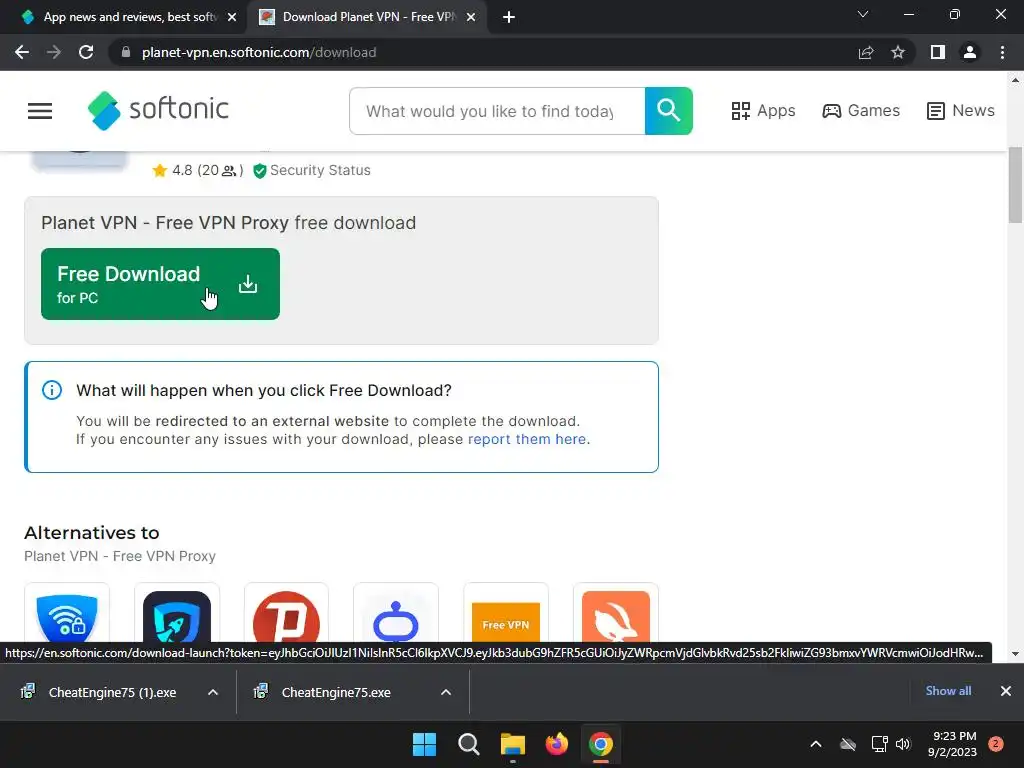Open the Chrome profile icon
The width and height of the screenshot is (1024, 768).
(x=970, y=52)
